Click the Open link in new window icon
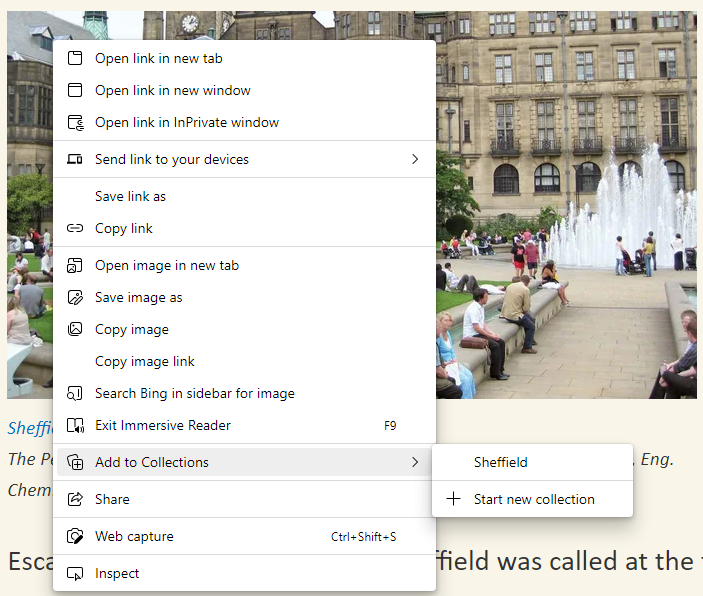703x596 pixels. point(75,90)
